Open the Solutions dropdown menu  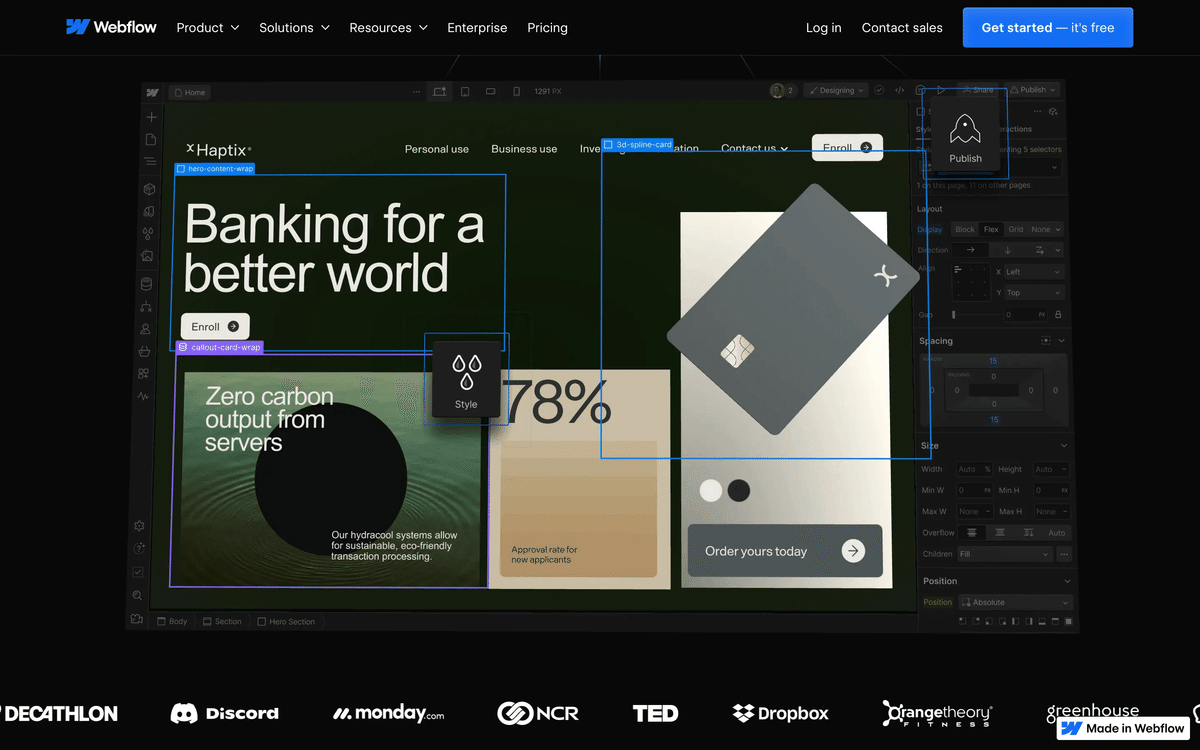(x=295, y=28)
